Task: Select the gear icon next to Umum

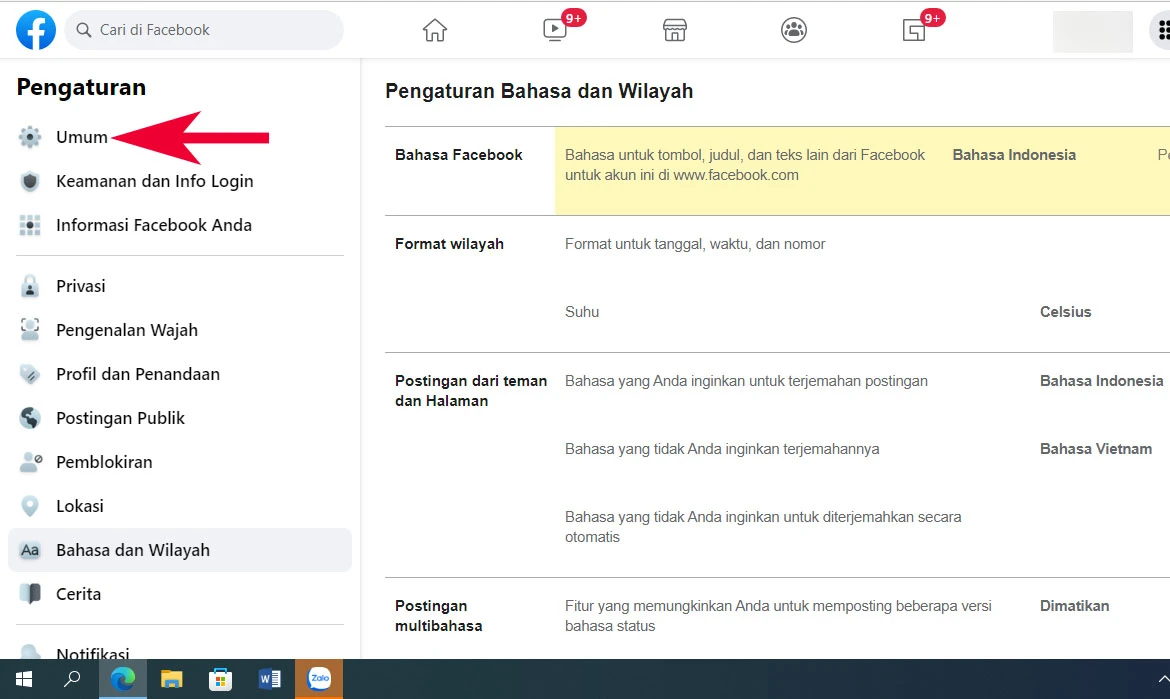Action: click(x=29, y=137)
